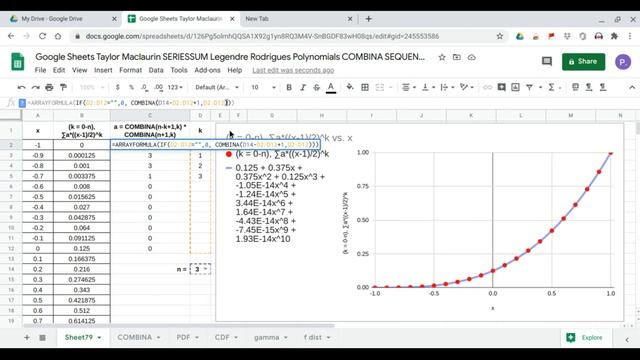Click the insert comment icon

click(x=501, y=87)
